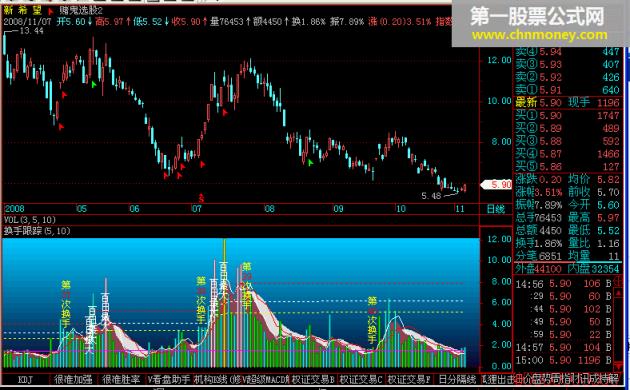
Task: Open the 权证交易B tab
Action: pos(313,379)
